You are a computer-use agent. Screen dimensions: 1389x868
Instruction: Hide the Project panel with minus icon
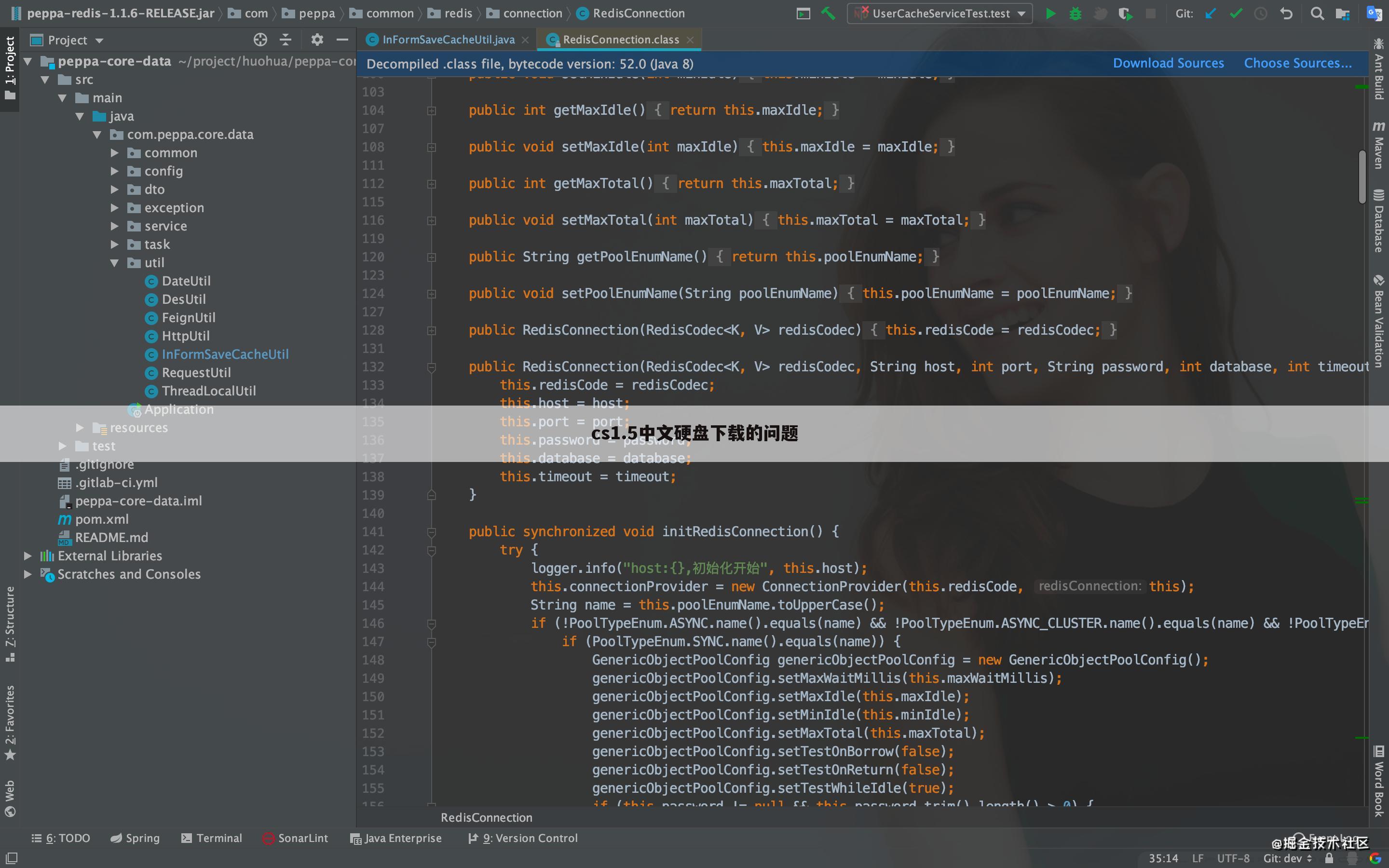coord(342,40)
